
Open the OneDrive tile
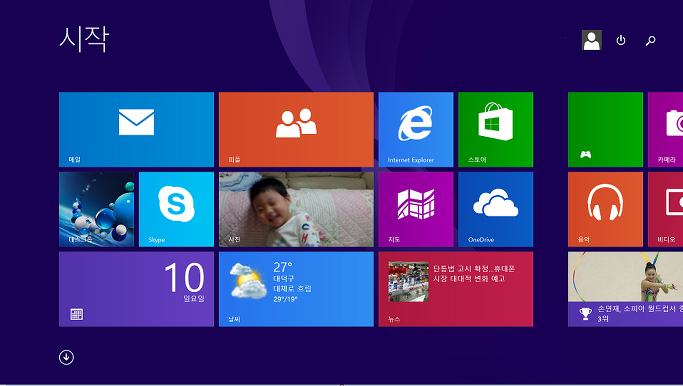(x=496, y=210)
